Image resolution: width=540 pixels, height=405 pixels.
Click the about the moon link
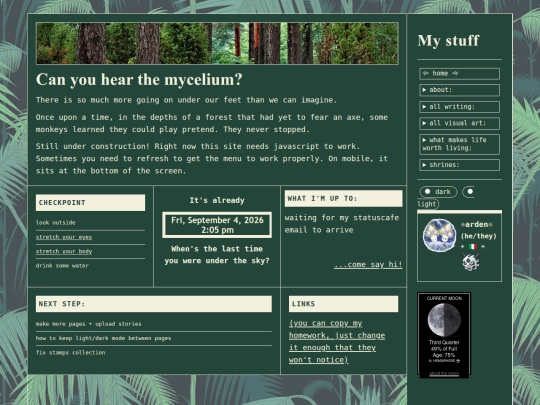444,373
